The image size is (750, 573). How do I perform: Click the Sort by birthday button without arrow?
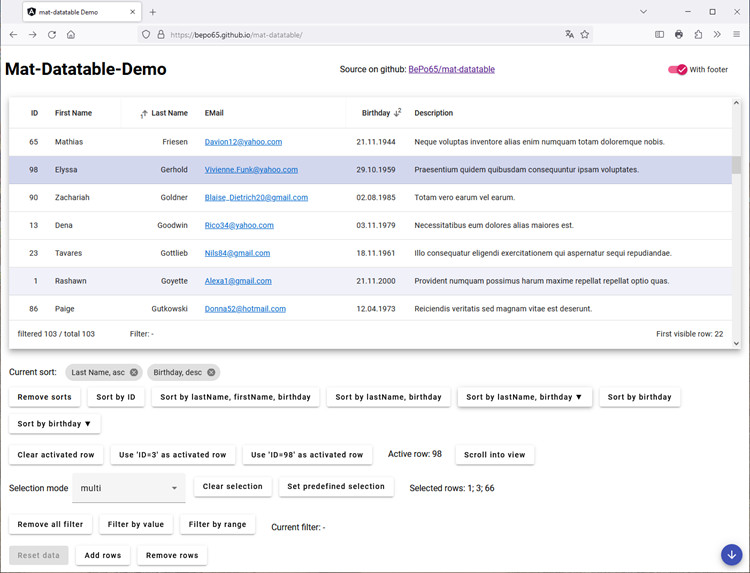click(640, 397)
